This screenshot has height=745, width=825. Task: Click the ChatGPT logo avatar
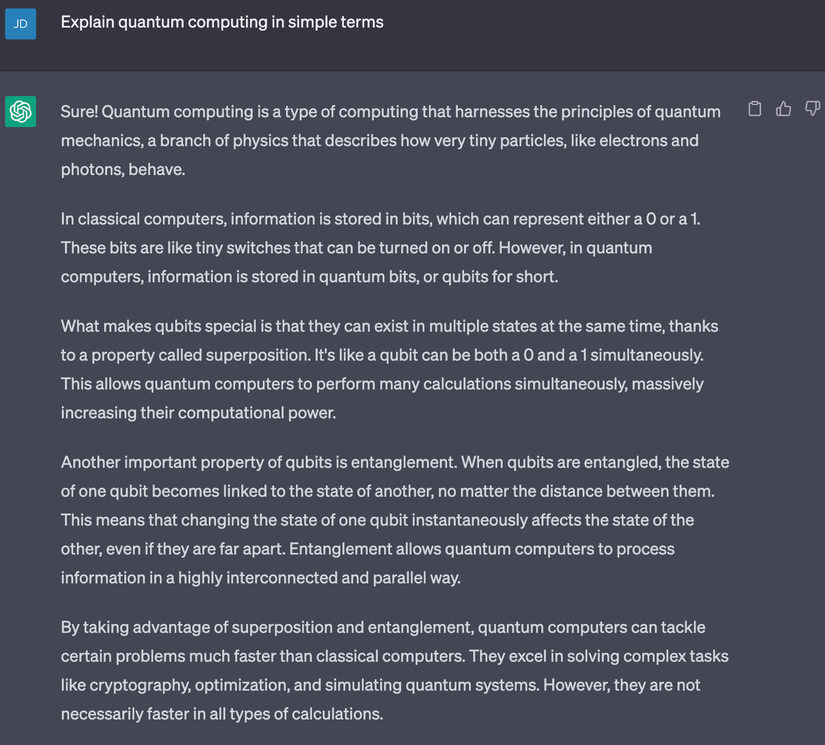[21, 111]
